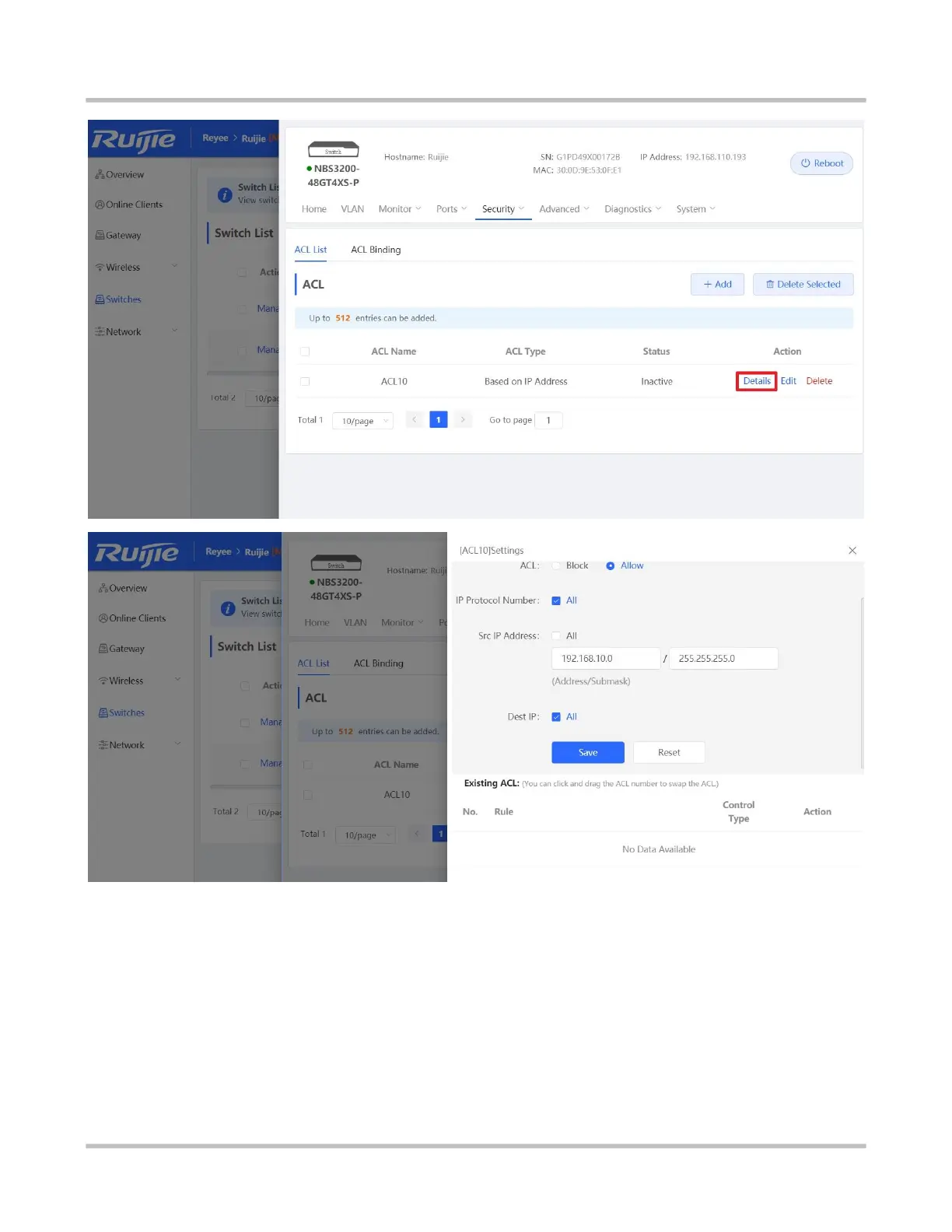952x1232 pixels.
Task: Click the + Add button
Action: pyautogui.click(x=717, y=285)
